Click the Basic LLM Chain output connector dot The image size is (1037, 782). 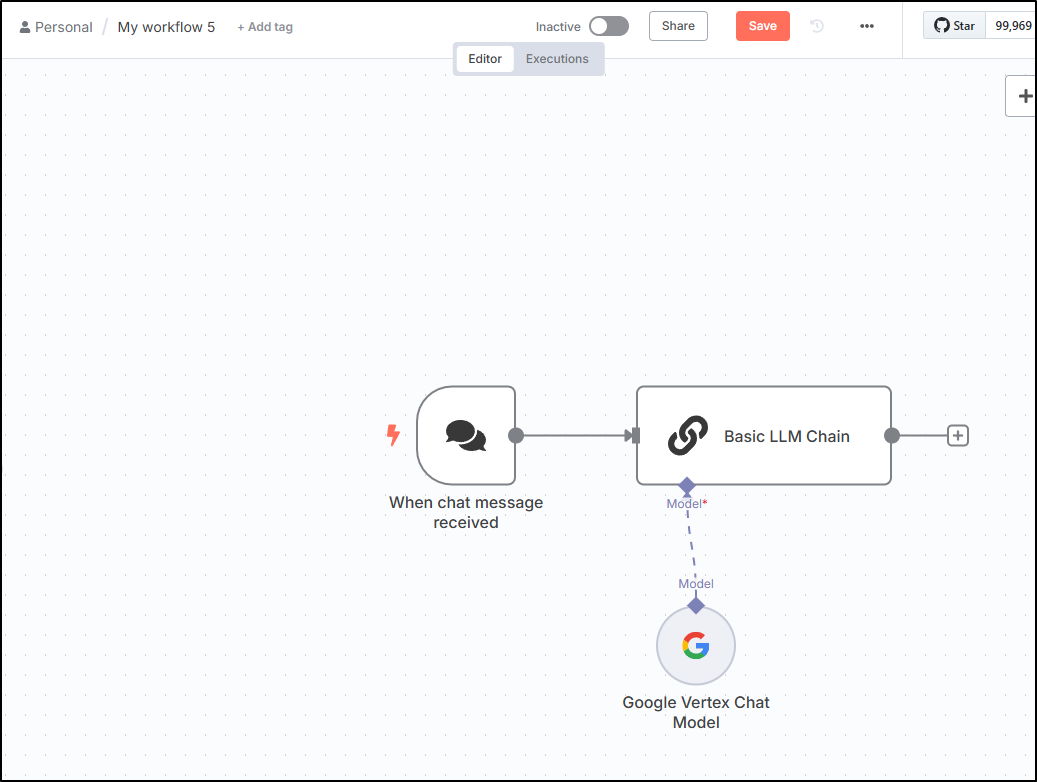892,435
